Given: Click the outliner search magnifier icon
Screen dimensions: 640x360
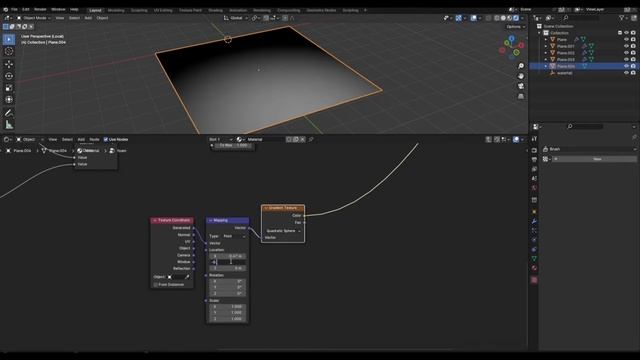Looking at the screenshot, I should point(566,18).
